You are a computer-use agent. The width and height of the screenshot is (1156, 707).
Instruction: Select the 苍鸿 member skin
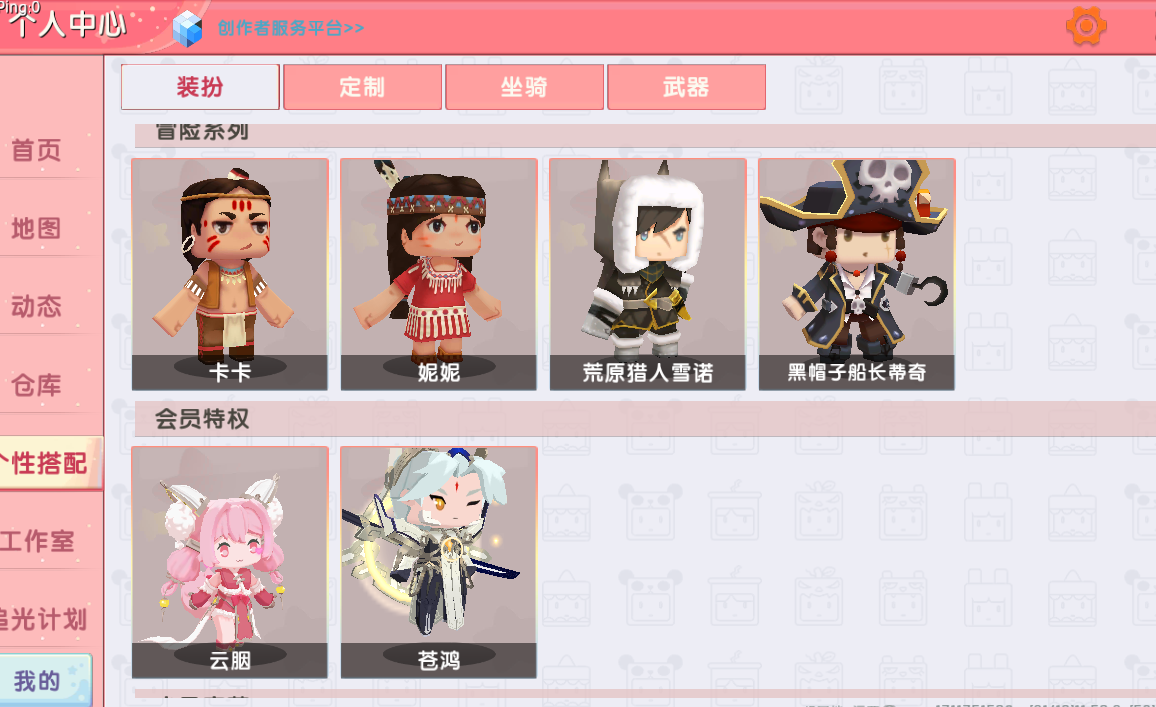(439, 562)
